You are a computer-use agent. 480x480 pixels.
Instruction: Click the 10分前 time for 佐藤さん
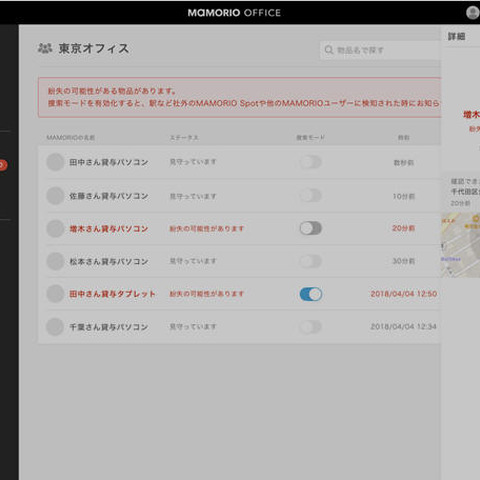pos(403,196)
